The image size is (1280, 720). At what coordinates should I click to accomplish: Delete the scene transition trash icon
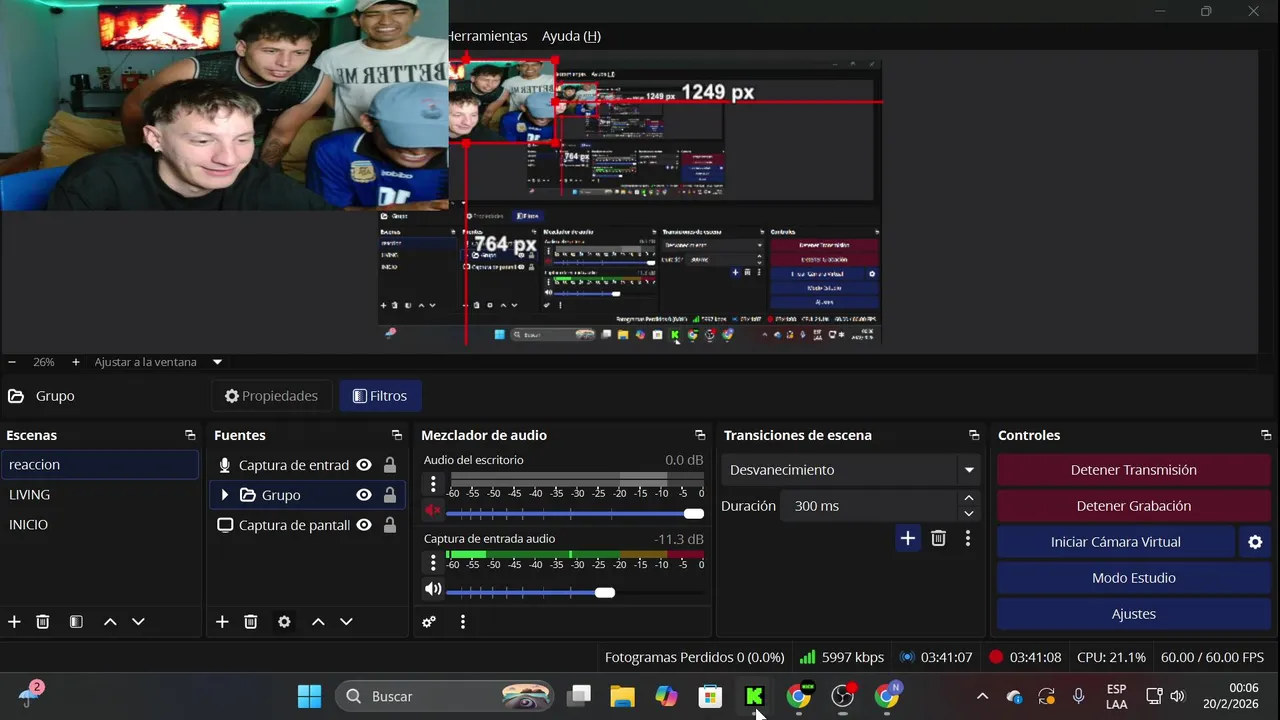coord(938,538)
